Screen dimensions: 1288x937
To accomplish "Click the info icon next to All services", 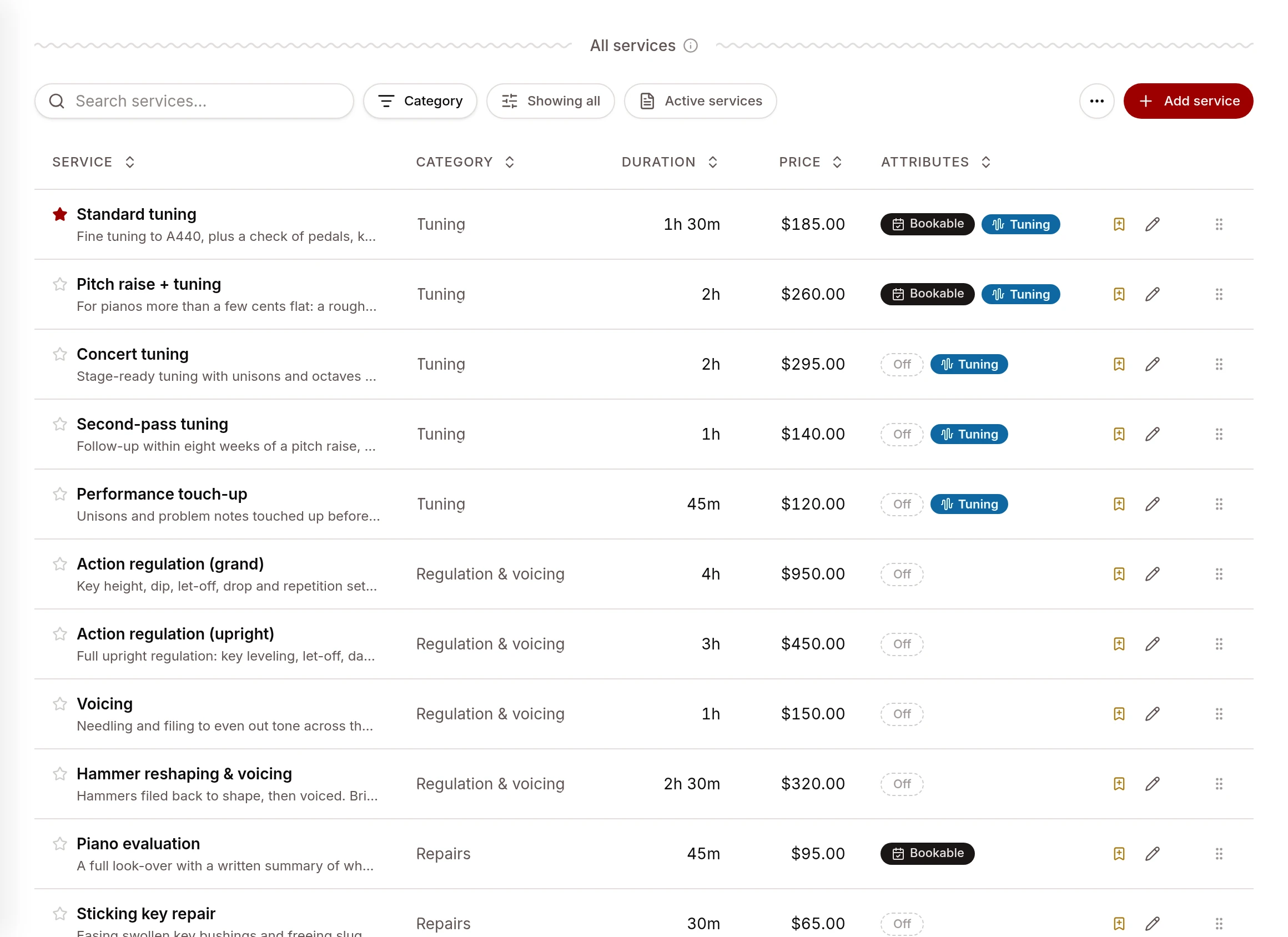I will click(x=690, y=46).
